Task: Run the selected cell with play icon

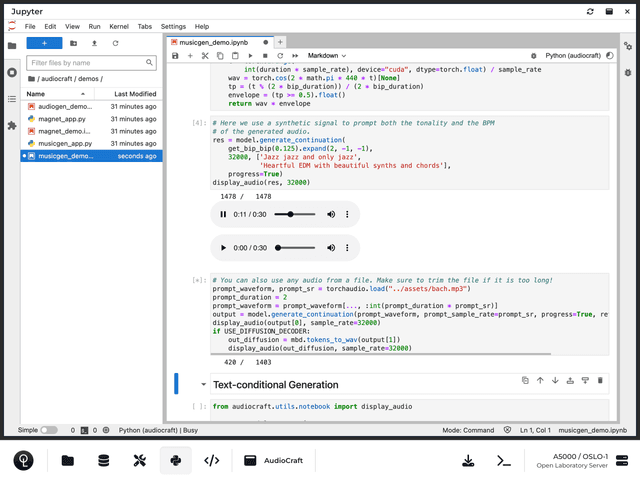Action: 249,56
